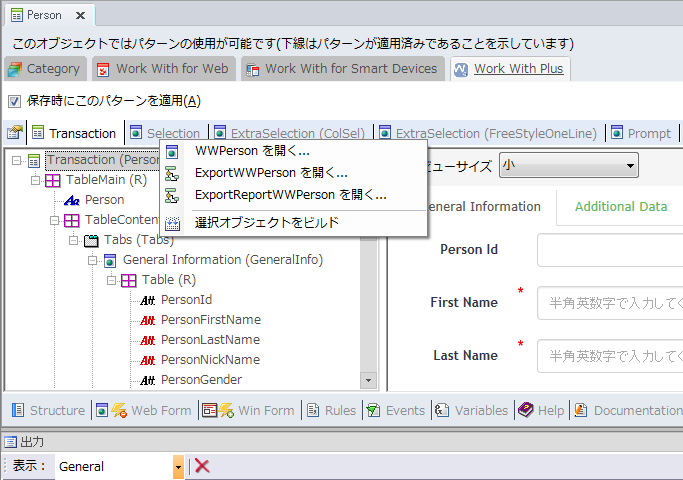Image resolution: width=683 pixels, height=480 pixels.
Task: Click the Help book icon at bottom
Action: pyautogui.click(x=526, y=410)
